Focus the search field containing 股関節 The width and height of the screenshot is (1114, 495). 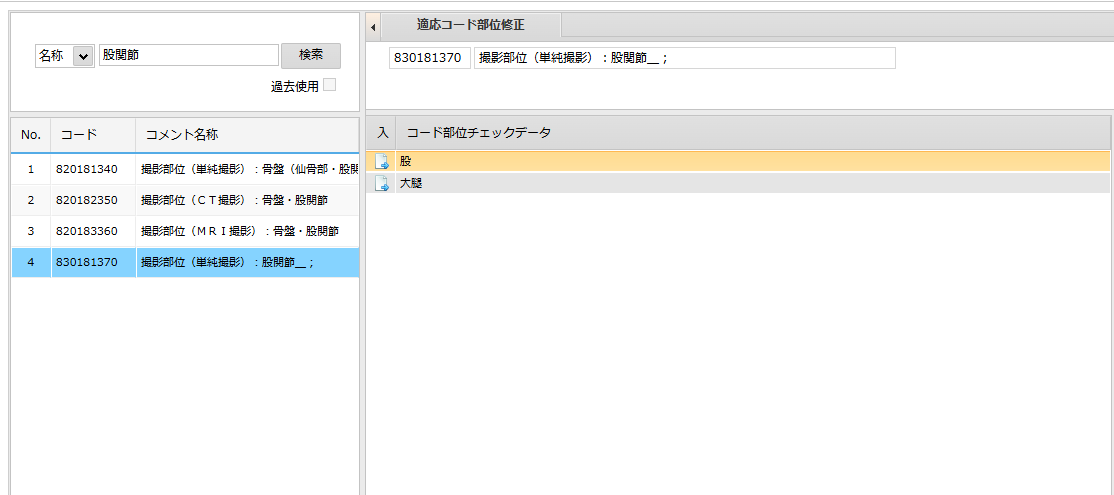pyautogui.click(x=189, y=55)
